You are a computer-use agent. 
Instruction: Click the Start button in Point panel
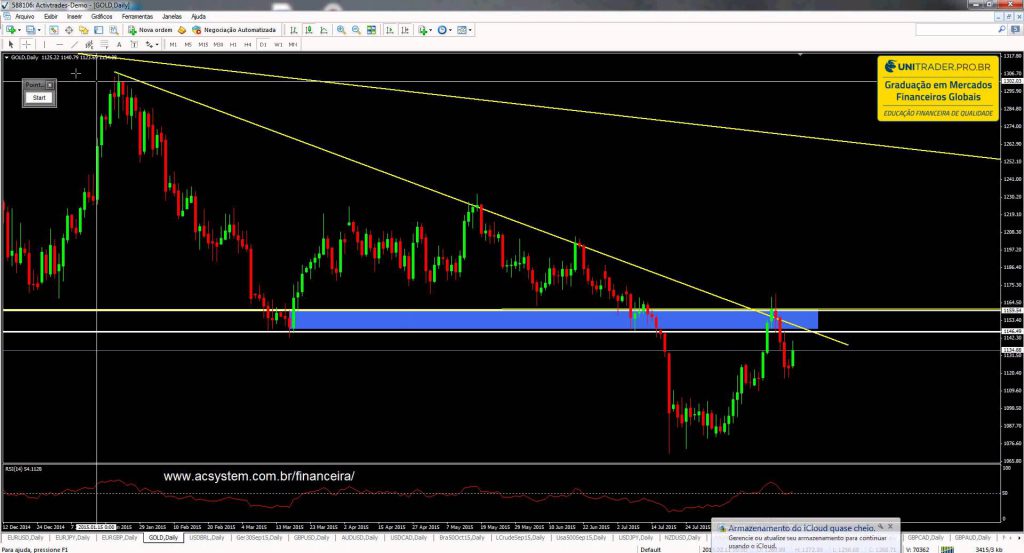[39, 98]
